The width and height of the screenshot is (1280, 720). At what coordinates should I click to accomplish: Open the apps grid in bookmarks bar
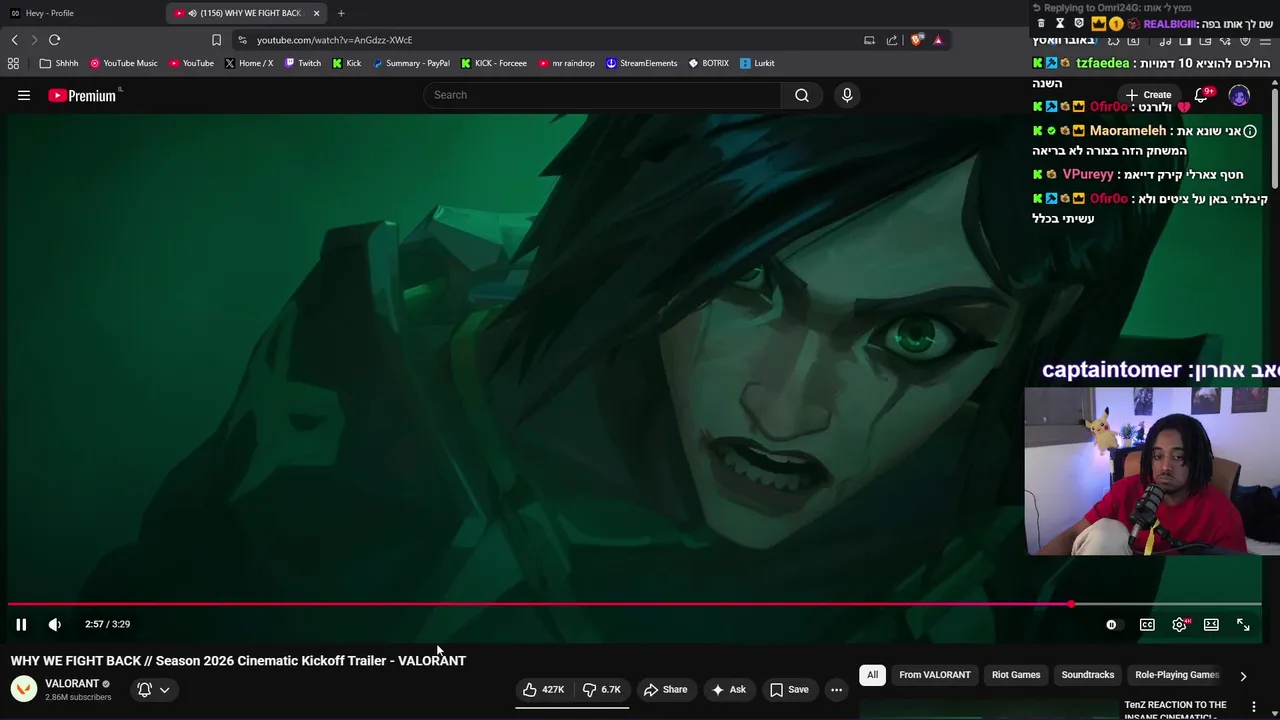13,63
